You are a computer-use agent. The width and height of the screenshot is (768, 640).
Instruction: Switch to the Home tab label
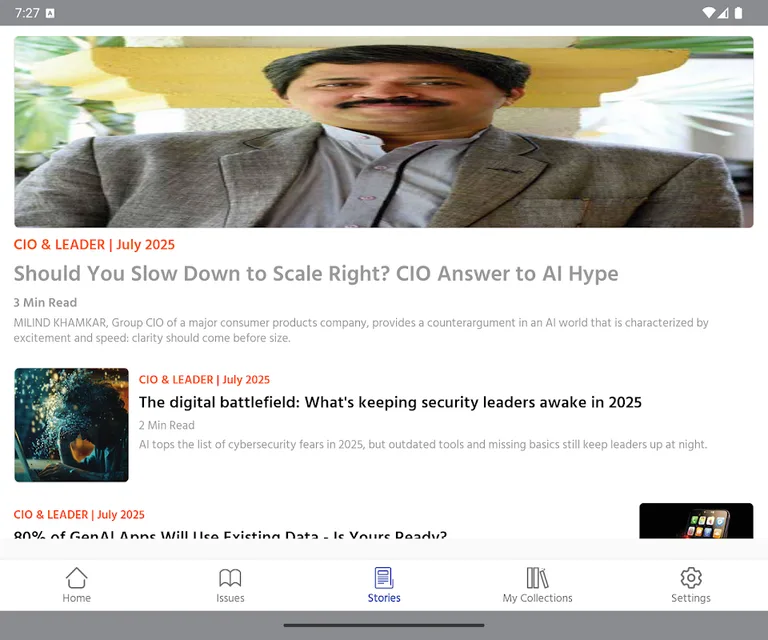(x=76, y=598)
